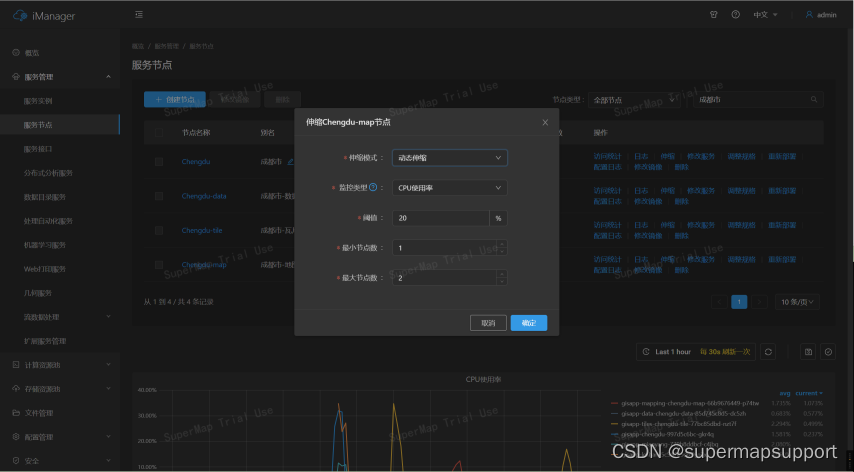Close the 伸缩Chengdu-map节点 dialog with X
Image resolution: width=854 pixels, height=472 pixels.
545,122
